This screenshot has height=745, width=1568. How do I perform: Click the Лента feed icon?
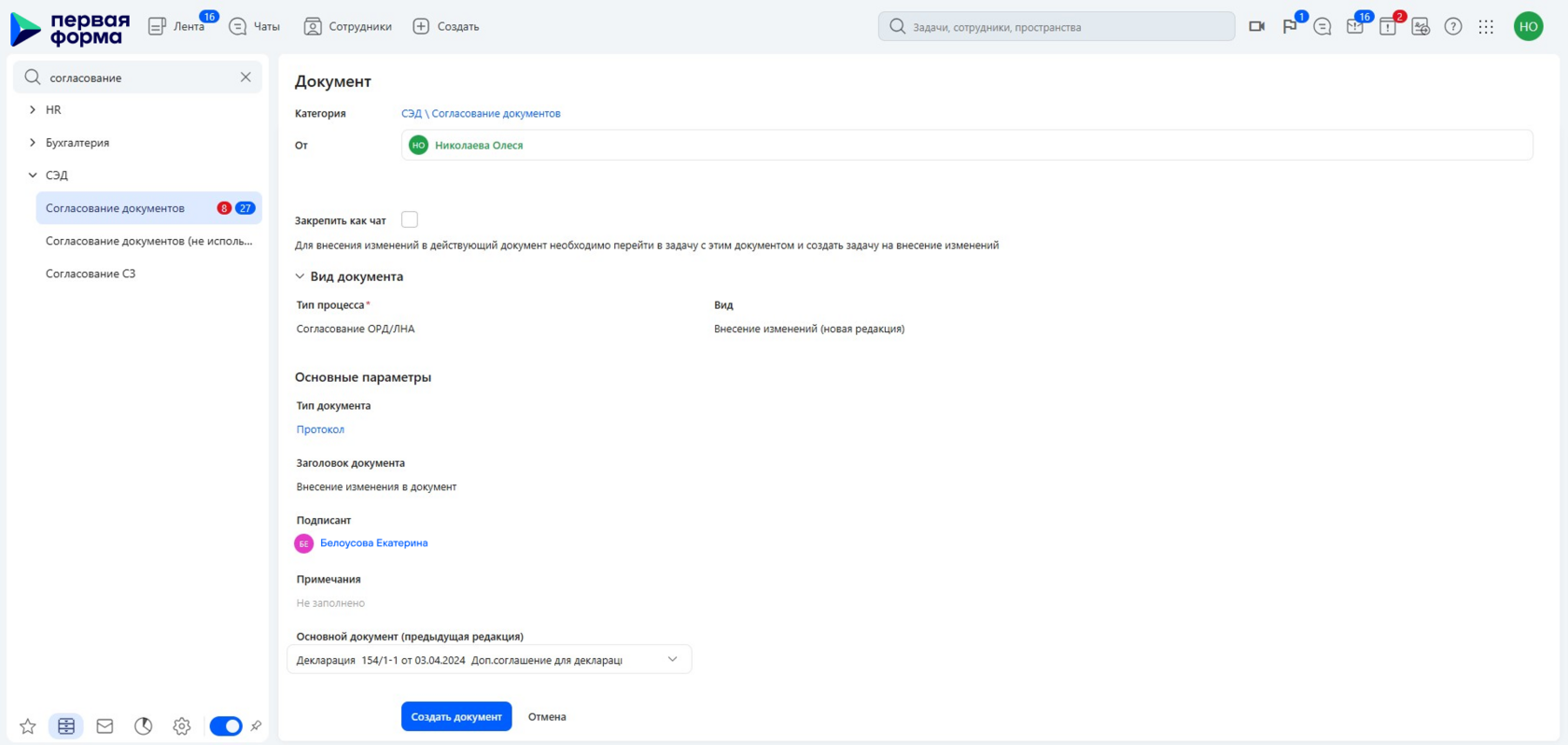click(157, 27)
